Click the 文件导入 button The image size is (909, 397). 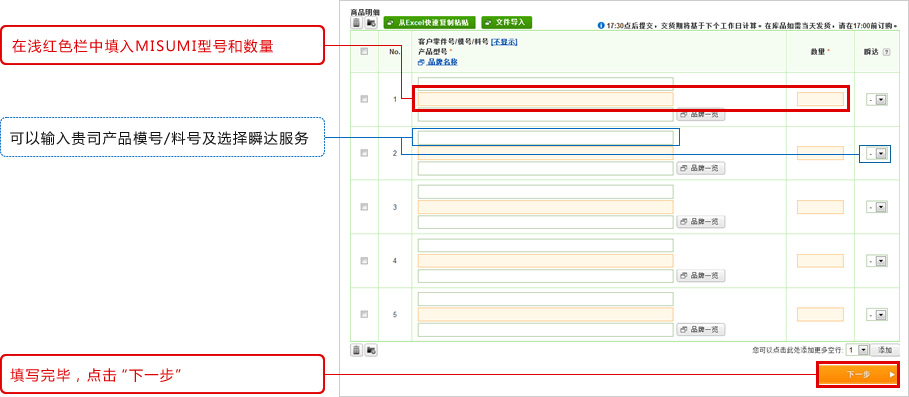(507, 23)
